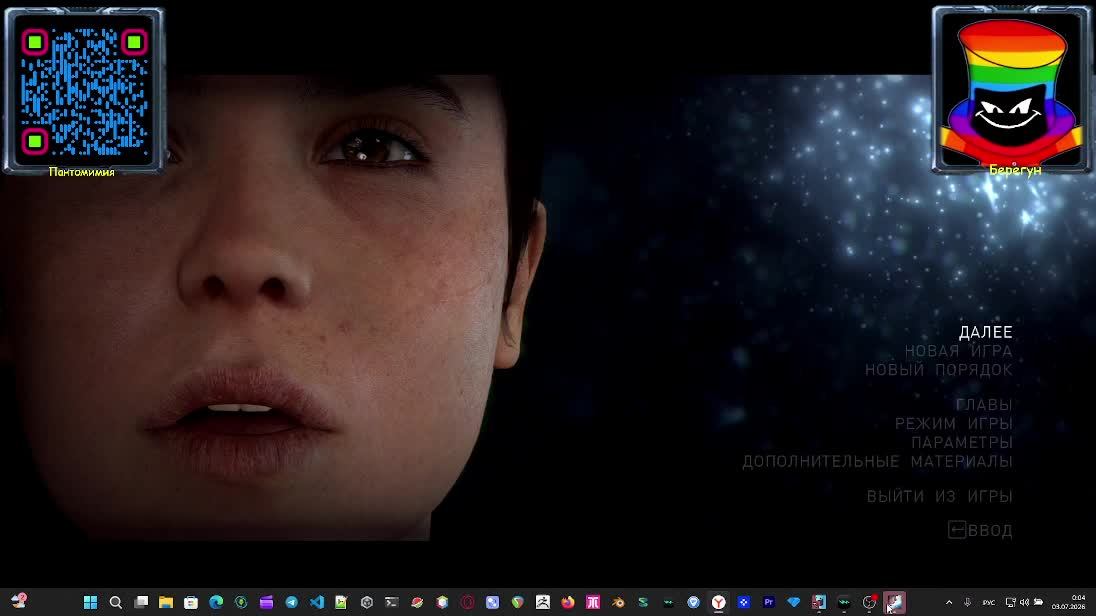
Task: Select НОВЫЙ ПОРЯДОК menu option
Action: pos(939,370)
